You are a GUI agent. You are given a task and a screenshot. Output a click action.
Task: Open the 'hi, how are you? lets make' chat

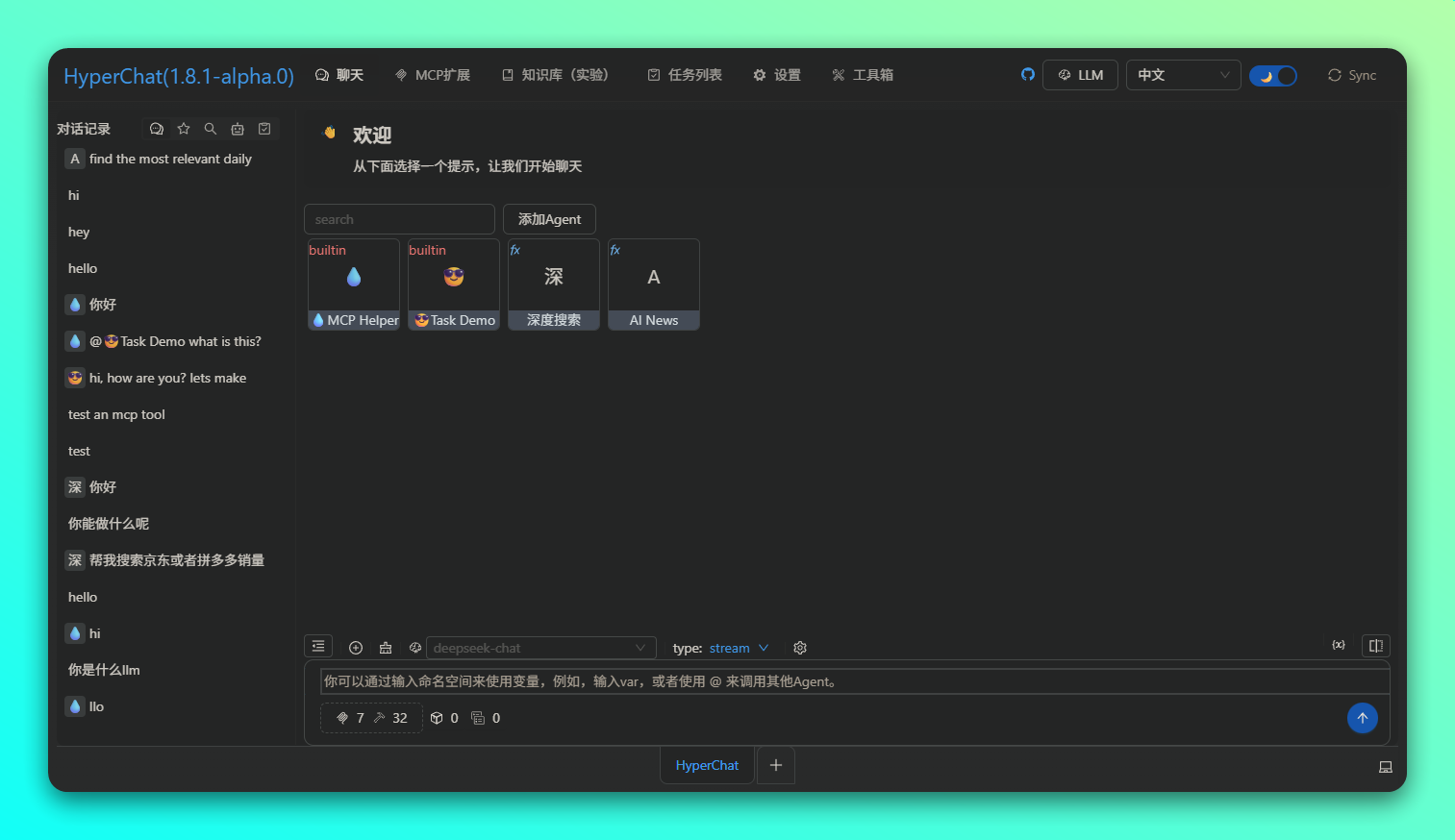click(x=173, y=378)
